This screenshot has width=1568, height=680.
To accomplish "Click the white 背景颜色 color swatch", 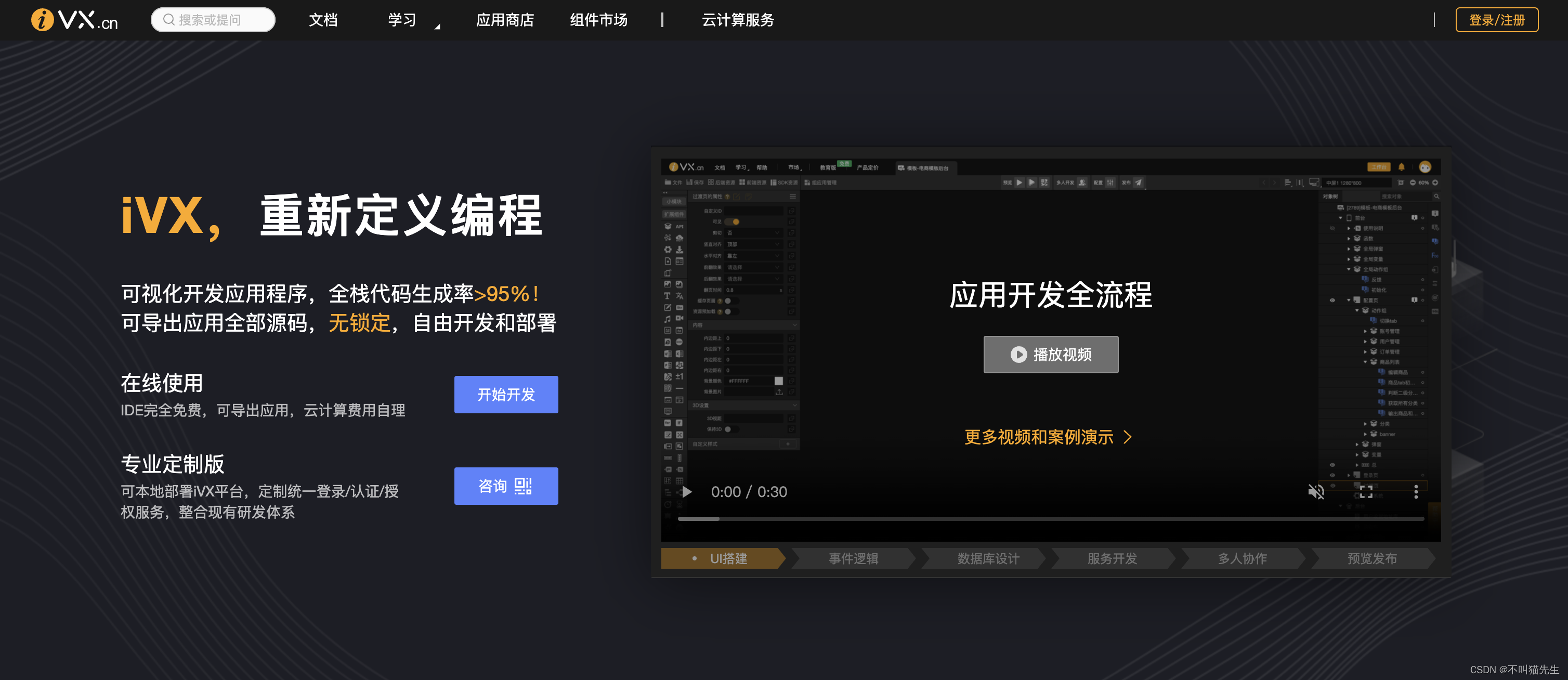I will pyautogui.click(x=779, y=381).
